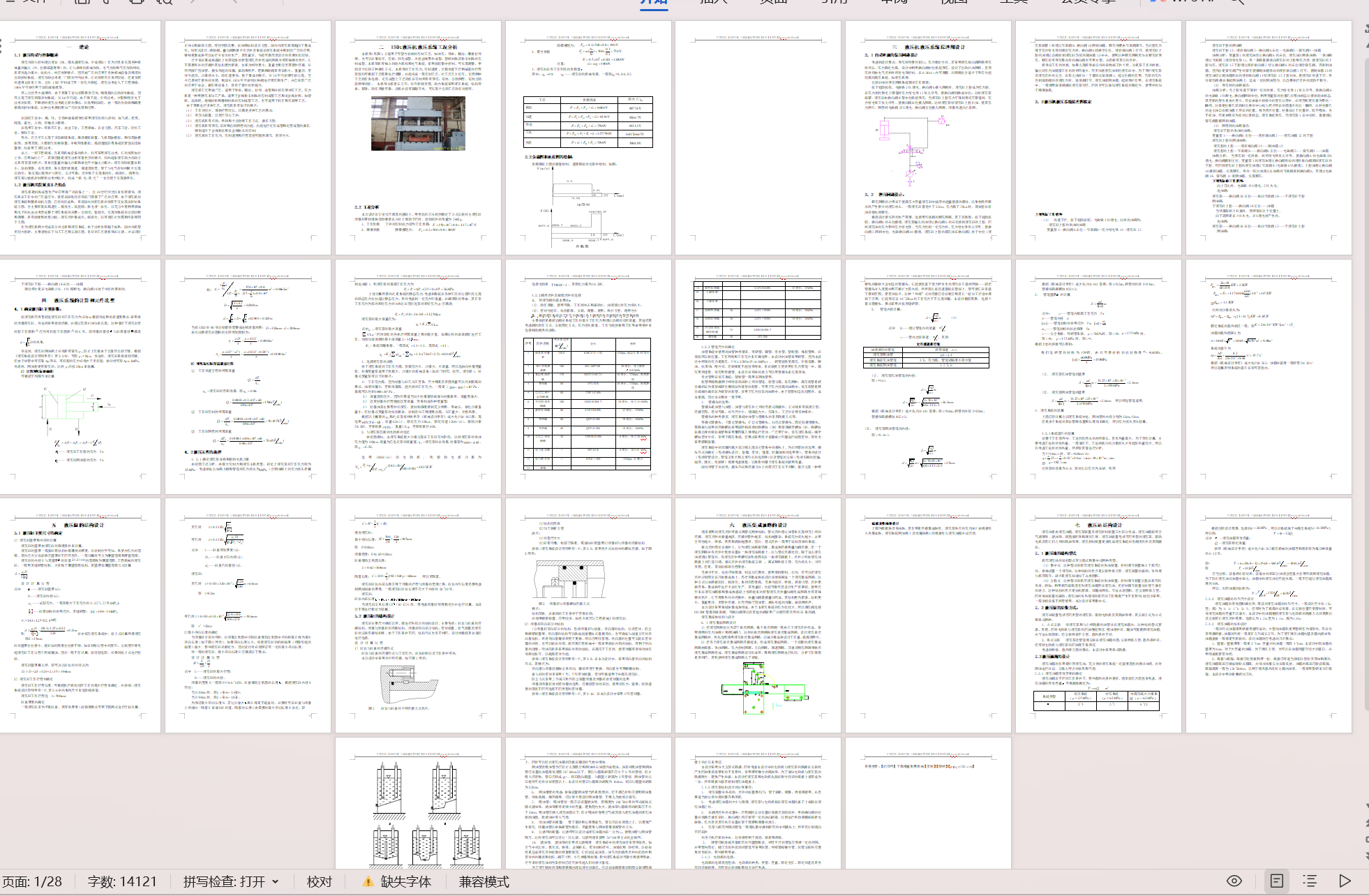Viewport: 1369px width, 896px height.
Task: Open page 10 thumbnail with flow formulas
Action: tap(248, 377)
